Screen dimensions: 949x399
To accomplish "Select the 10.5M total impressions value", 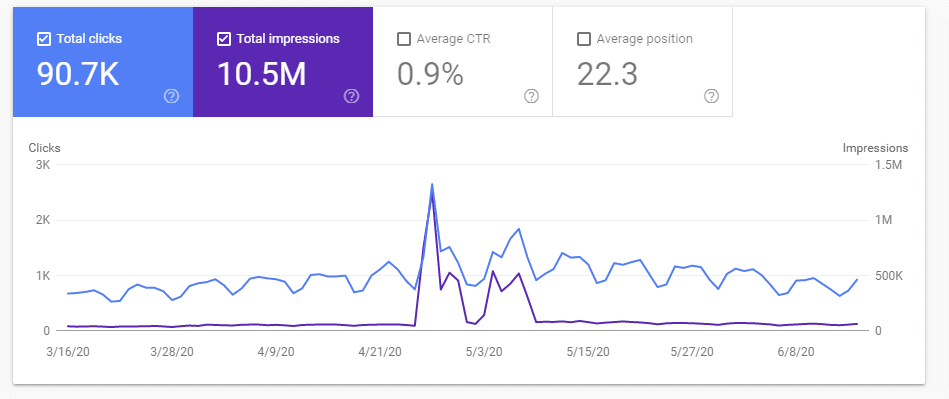I will (261, 74).
